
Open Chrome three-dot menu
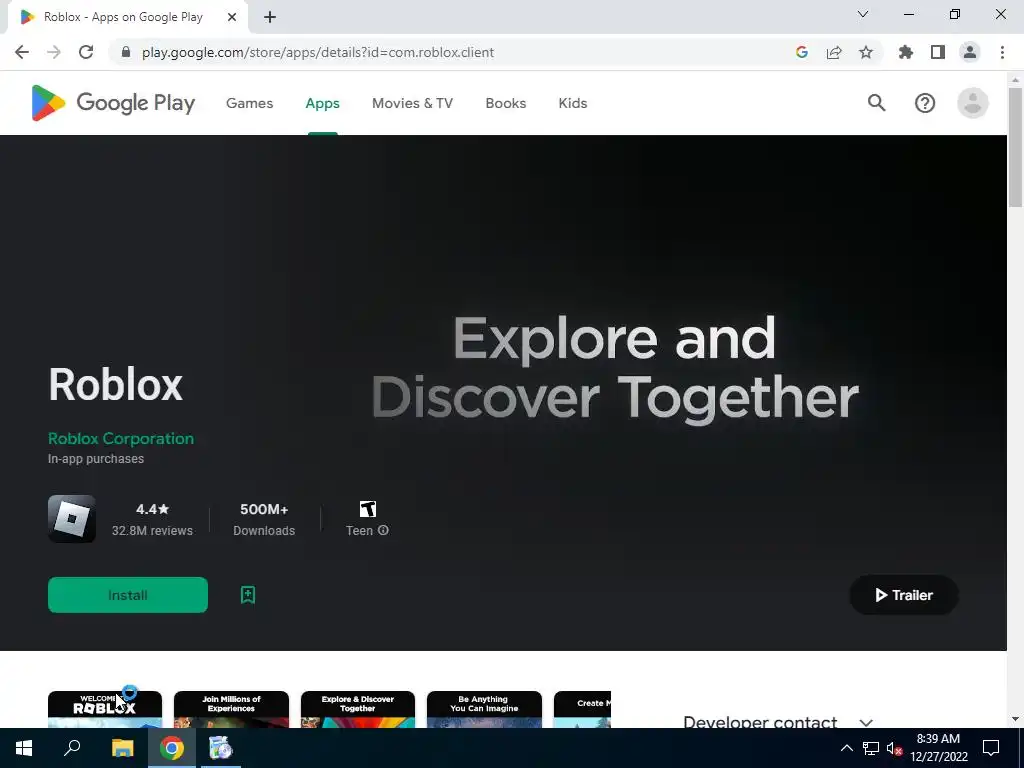[1002, 52]
